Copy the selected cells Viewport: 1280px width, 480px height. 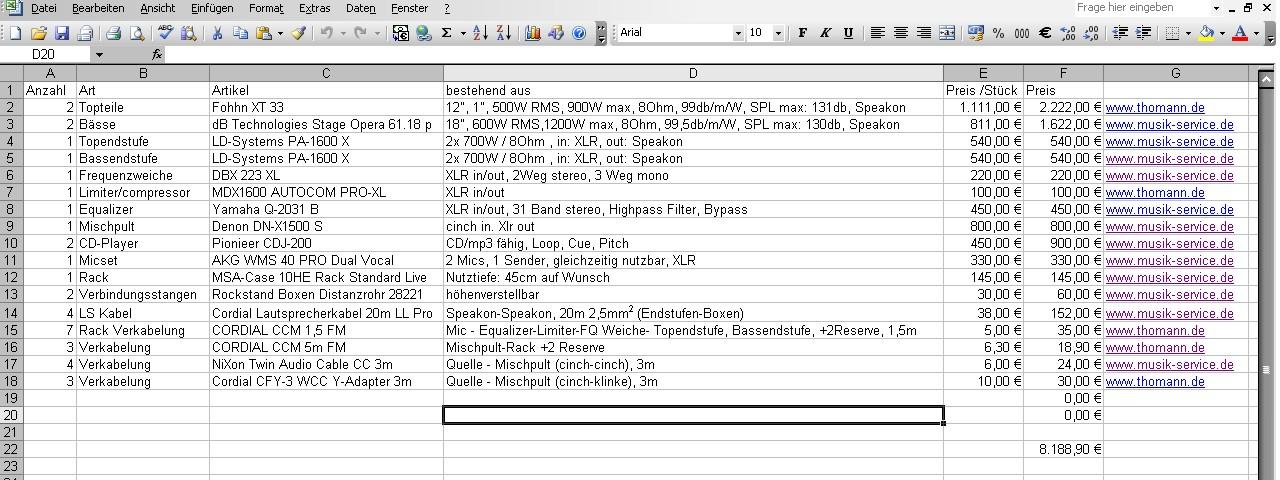click(x=240, y=33)
